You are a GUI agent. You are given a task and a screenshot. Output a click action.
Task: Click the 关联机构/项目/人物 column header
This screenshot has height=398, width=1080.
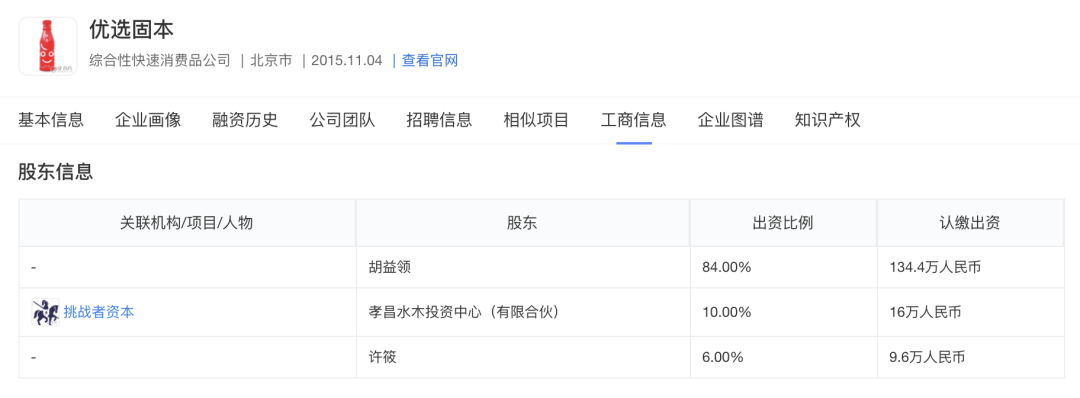(187, 223)
